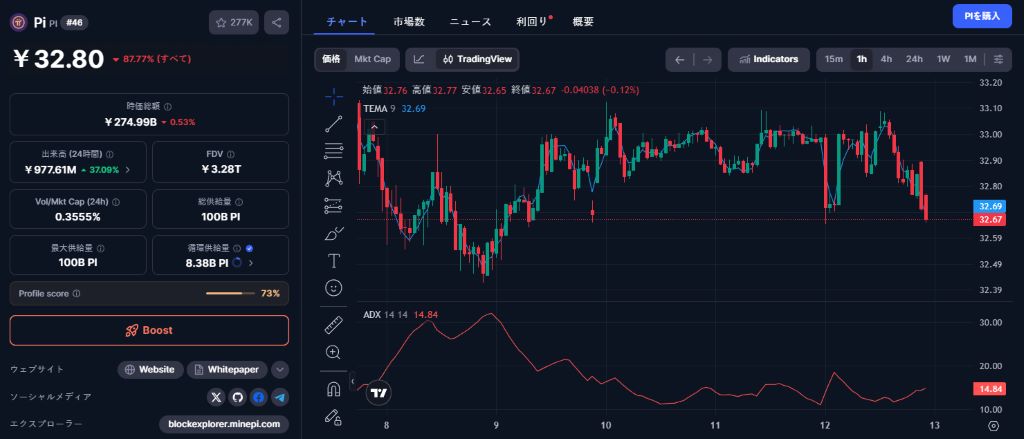Show info for FDV
The image size is (1024, 439).
pos(231,154)
